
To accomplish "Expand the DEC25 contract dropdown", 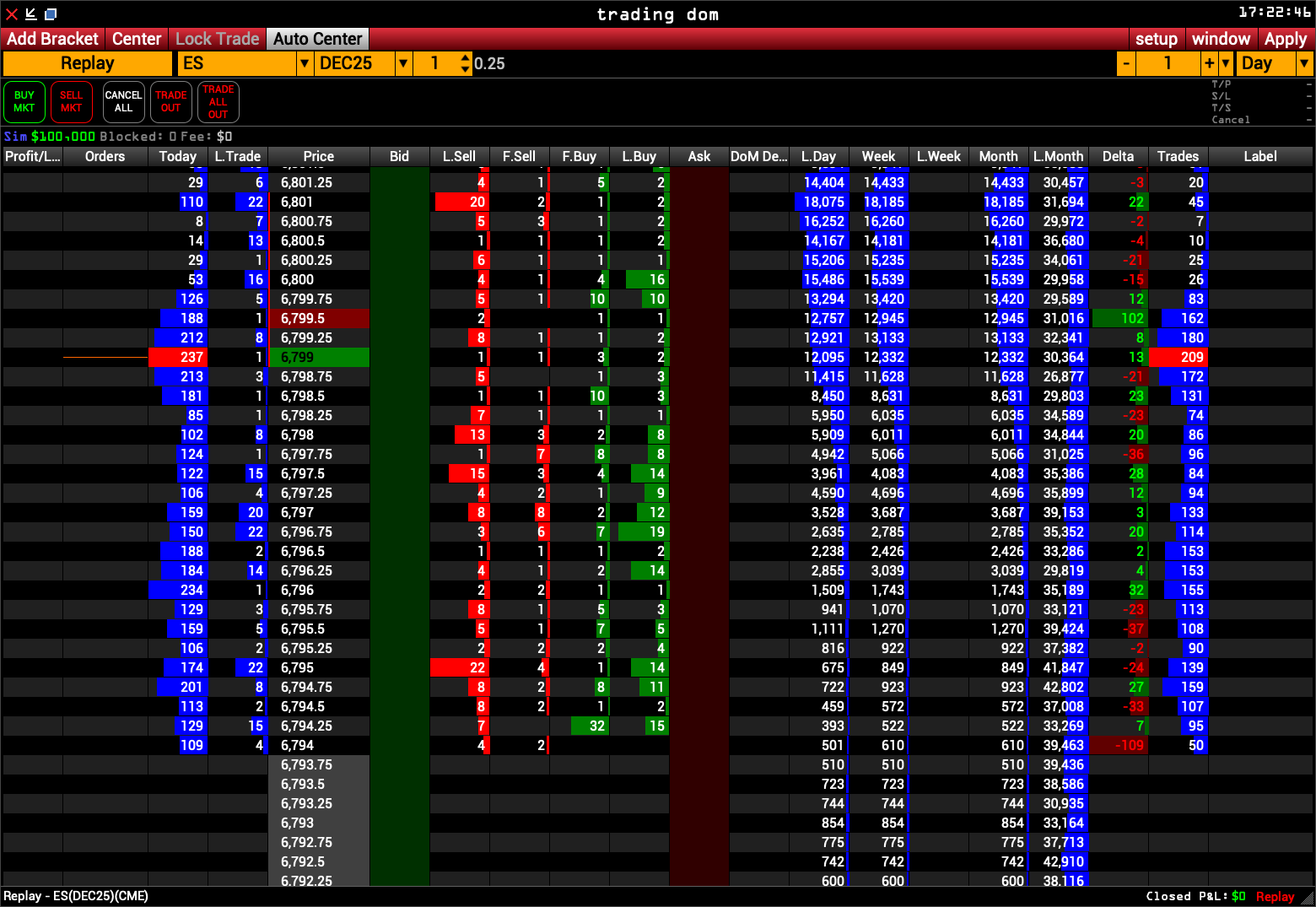I will pyautogui.click(x=404, y=63).
